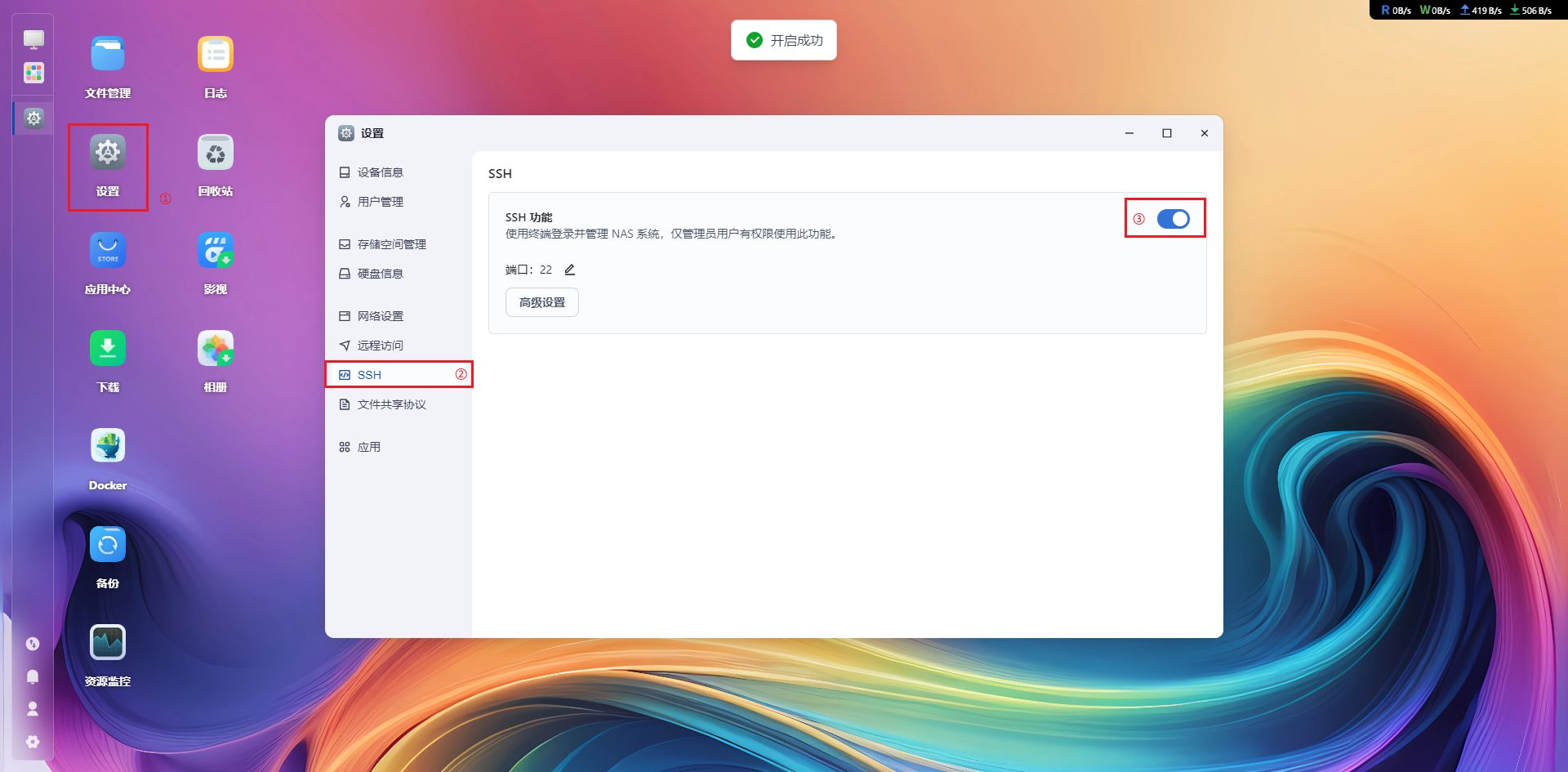Launch the 应用中心 app store icon
The image size is (1568, 772).
[x=108, y=251]
